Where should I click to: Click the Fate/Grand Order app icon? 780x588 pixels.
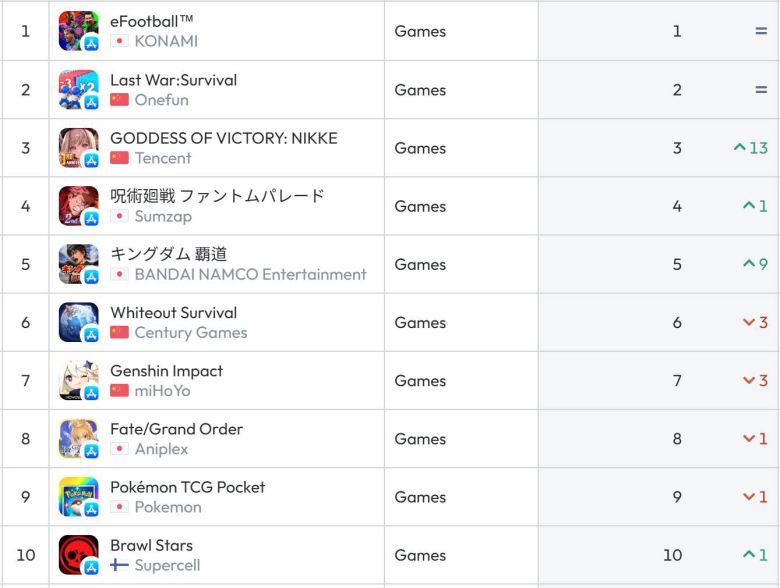point(78,438)
